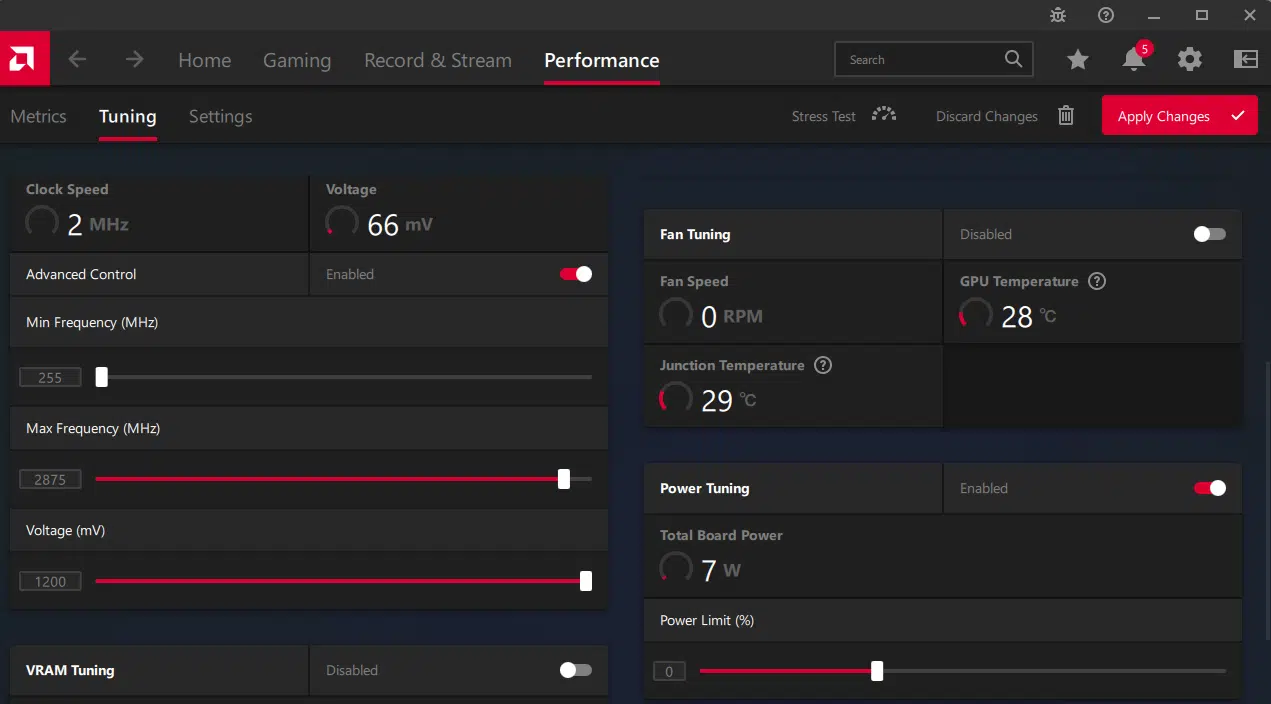Click GPU Temperature help icon

[x=1097, y=281]
